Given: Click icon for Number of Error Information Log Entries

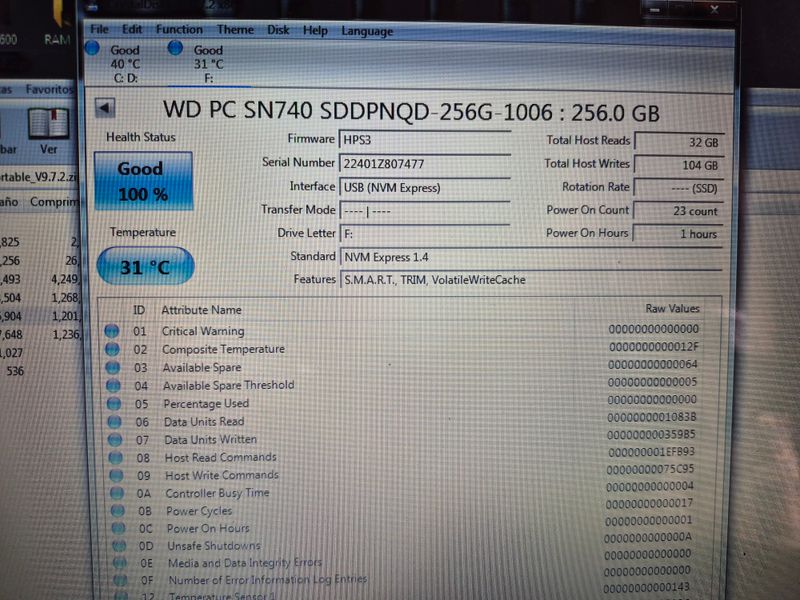Looking at the screenshot, I should (120, 581).
